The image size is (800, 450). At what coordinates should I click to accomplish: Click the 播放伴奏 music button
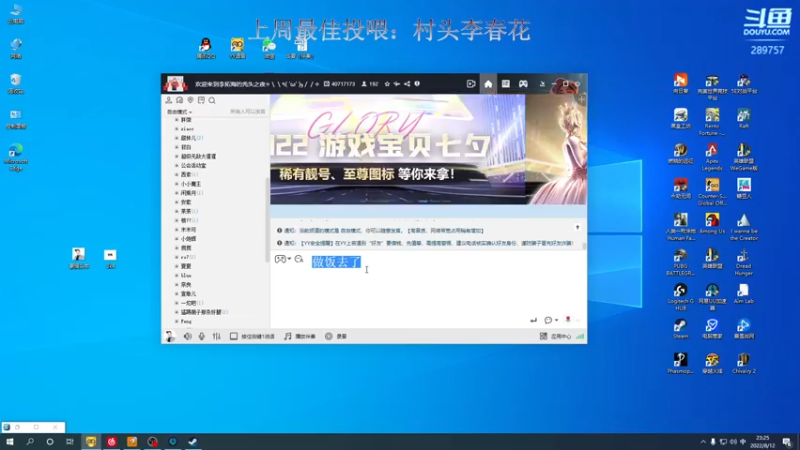[300, 336]
